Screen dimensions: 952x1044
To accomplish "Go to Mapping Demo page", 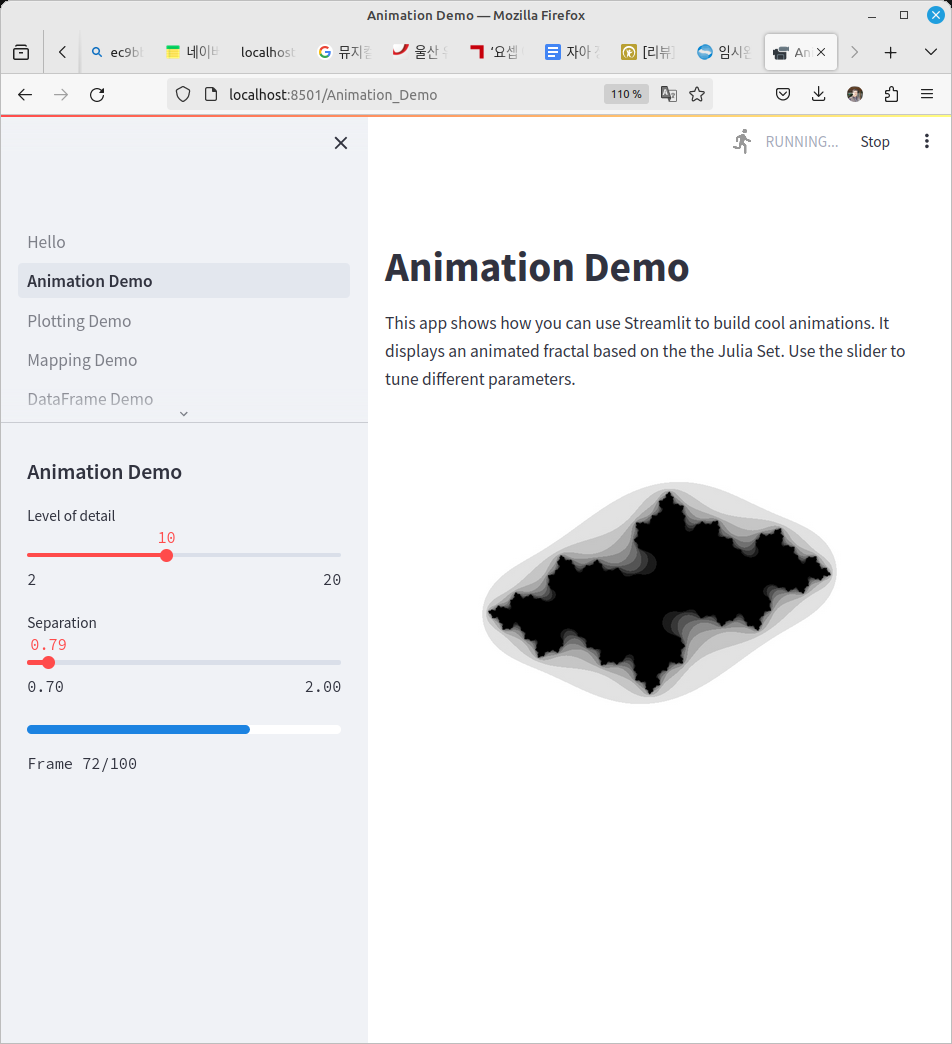I will click(x=83, y=360).
